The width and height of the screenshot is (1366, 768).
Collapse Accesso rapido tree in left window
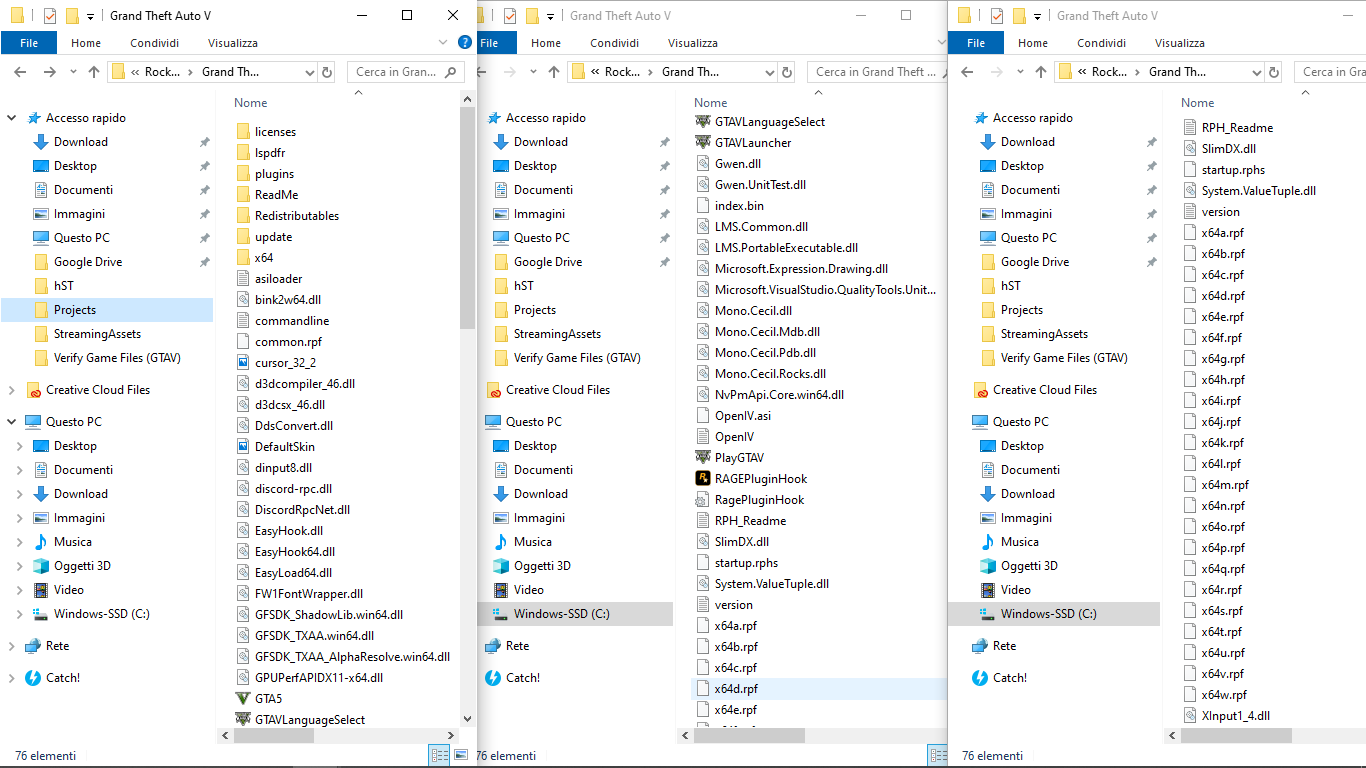[12, 118]
